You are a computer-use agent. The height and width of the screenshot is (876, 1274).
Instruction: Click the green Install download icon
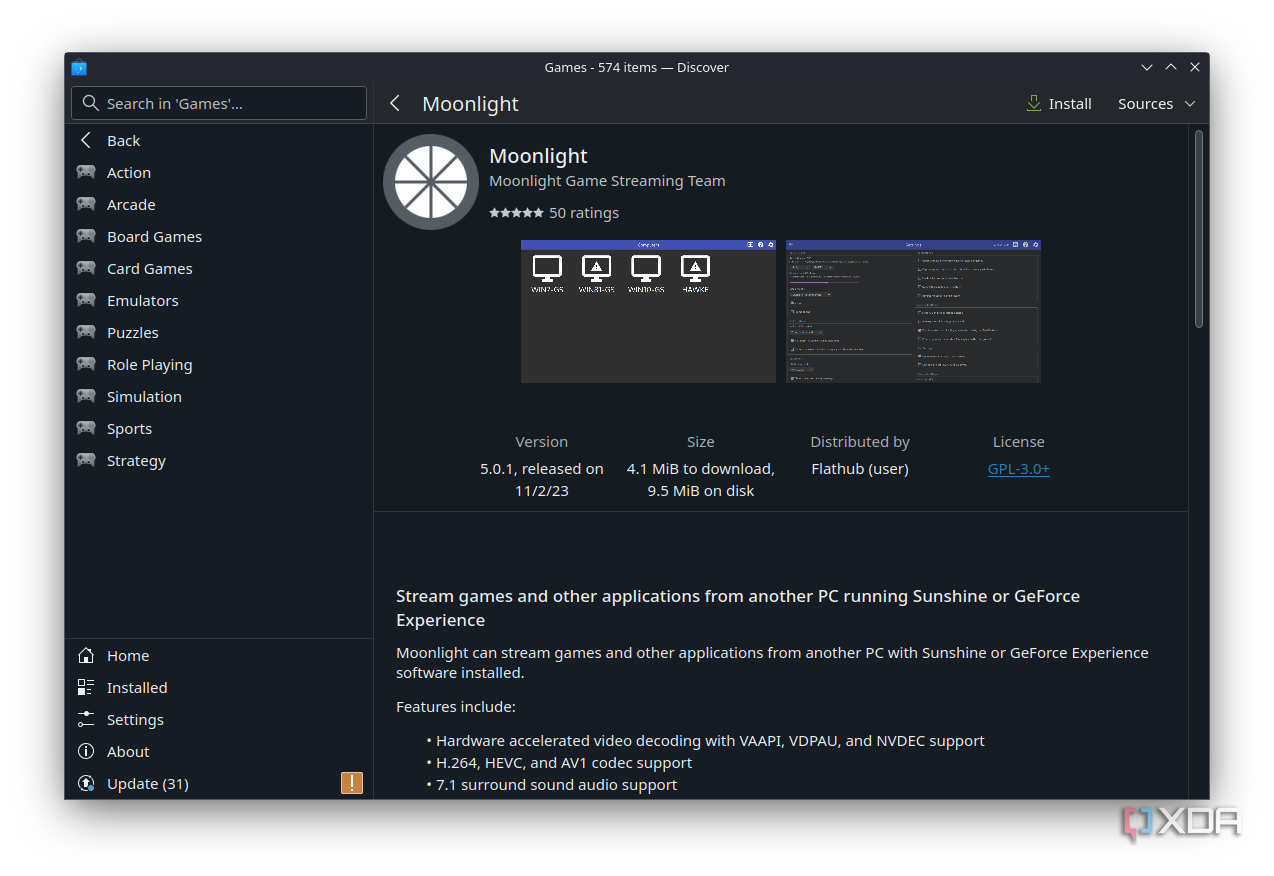pos(1034,103)
